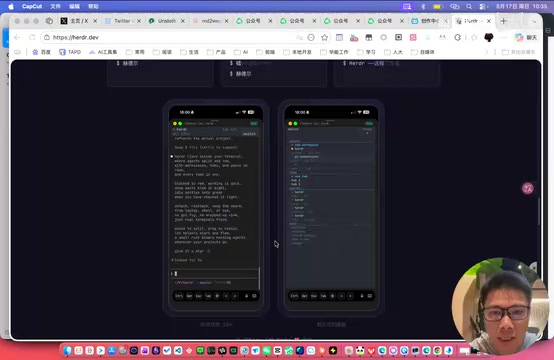Viewport: 554px width, 360px height.
Task: Close the Unsloth tab
Action: [x=183, y=21]
